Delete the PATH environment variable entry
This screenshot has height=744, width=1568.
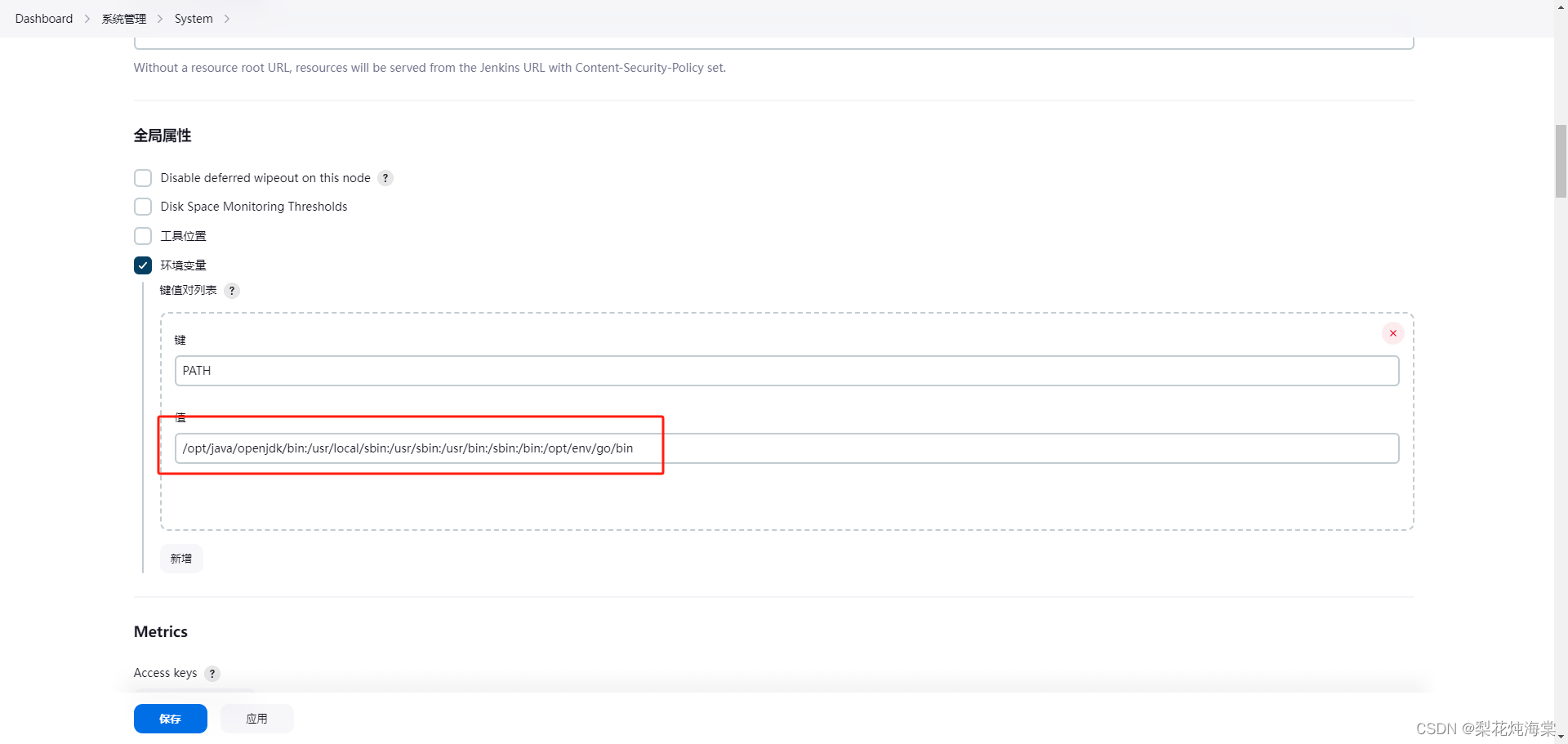pos(1393,333)
